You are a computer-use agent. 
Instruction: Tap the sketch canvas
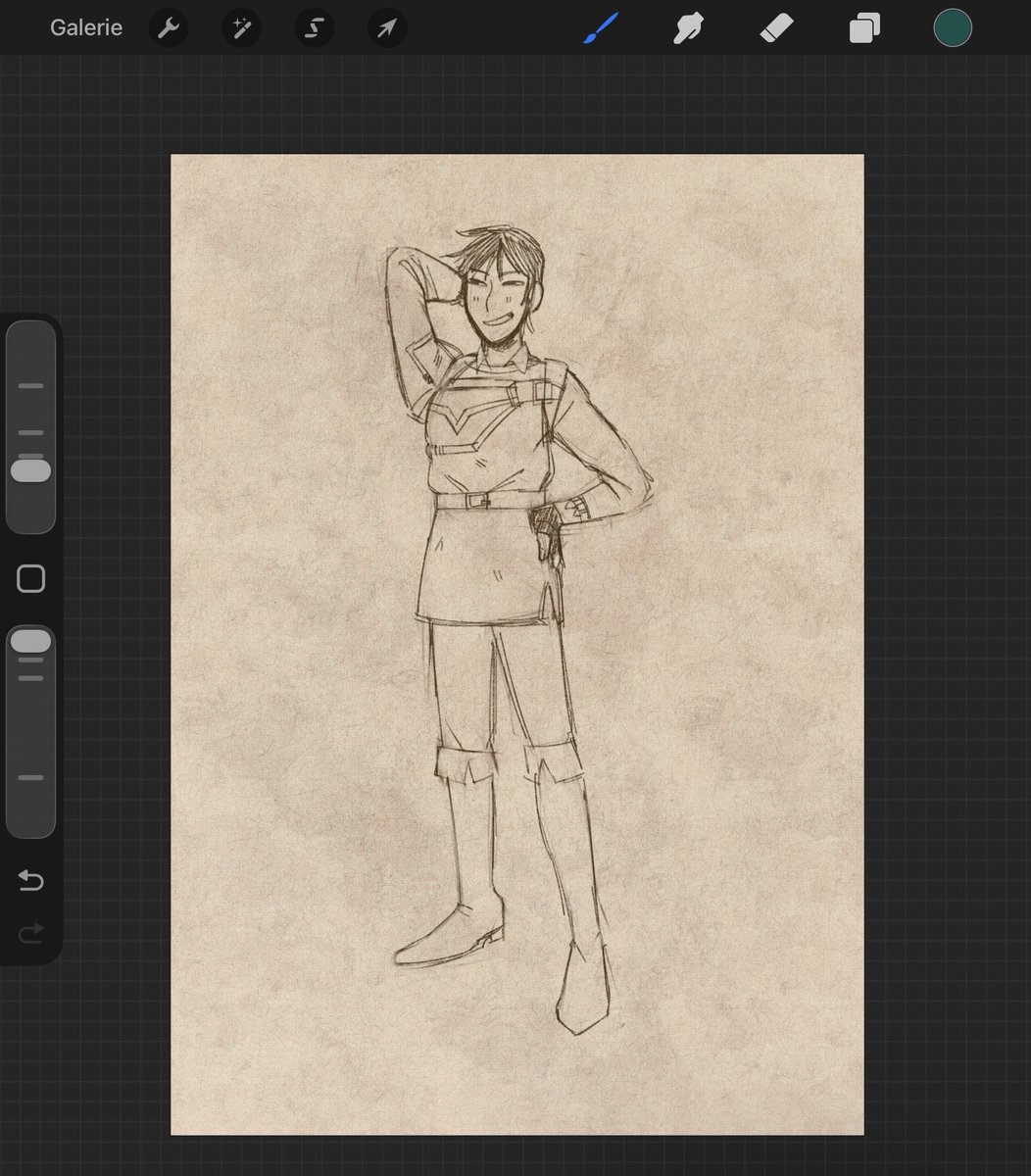pos(517,644)
